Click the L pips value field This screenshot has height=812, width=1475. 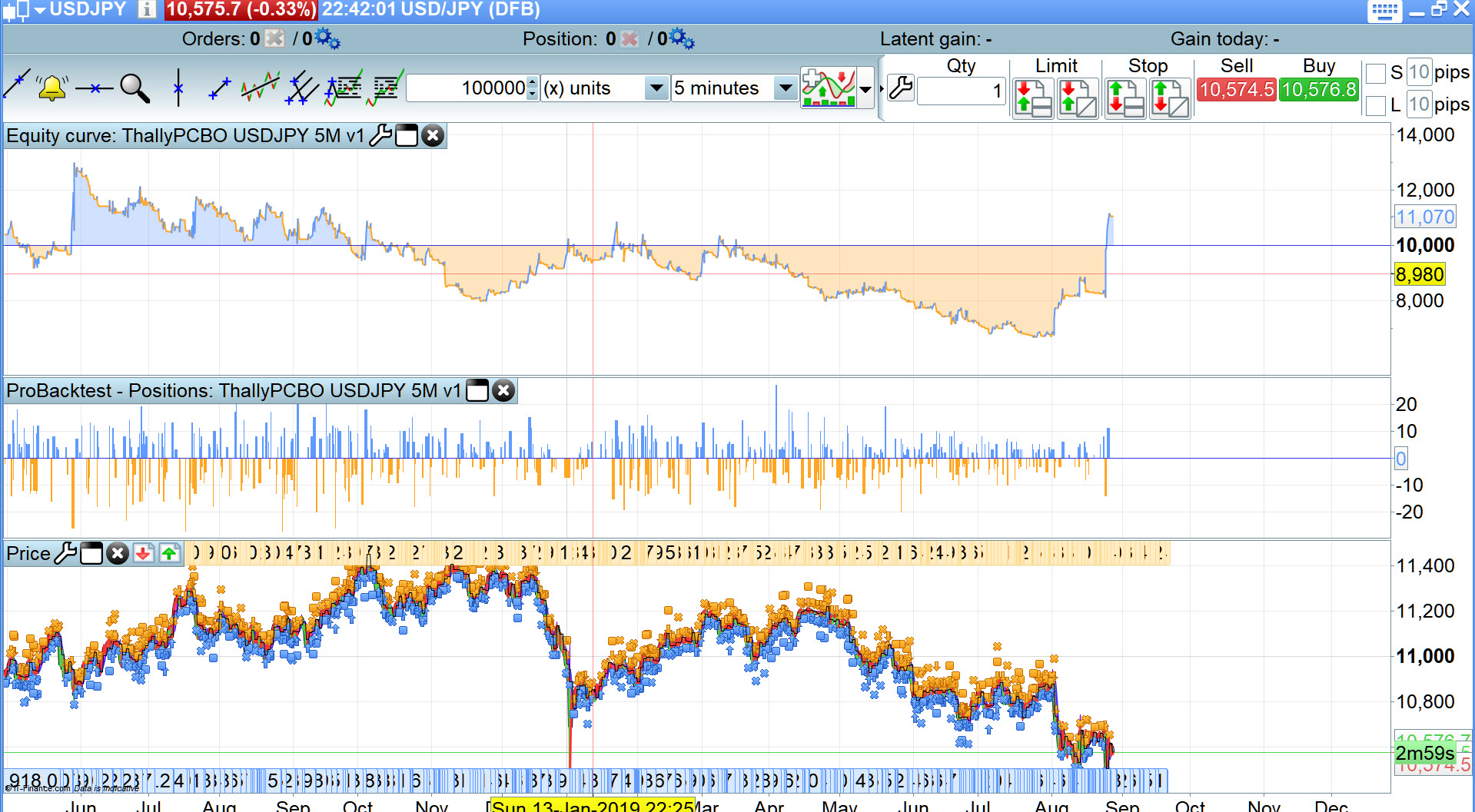(1419, 104)
